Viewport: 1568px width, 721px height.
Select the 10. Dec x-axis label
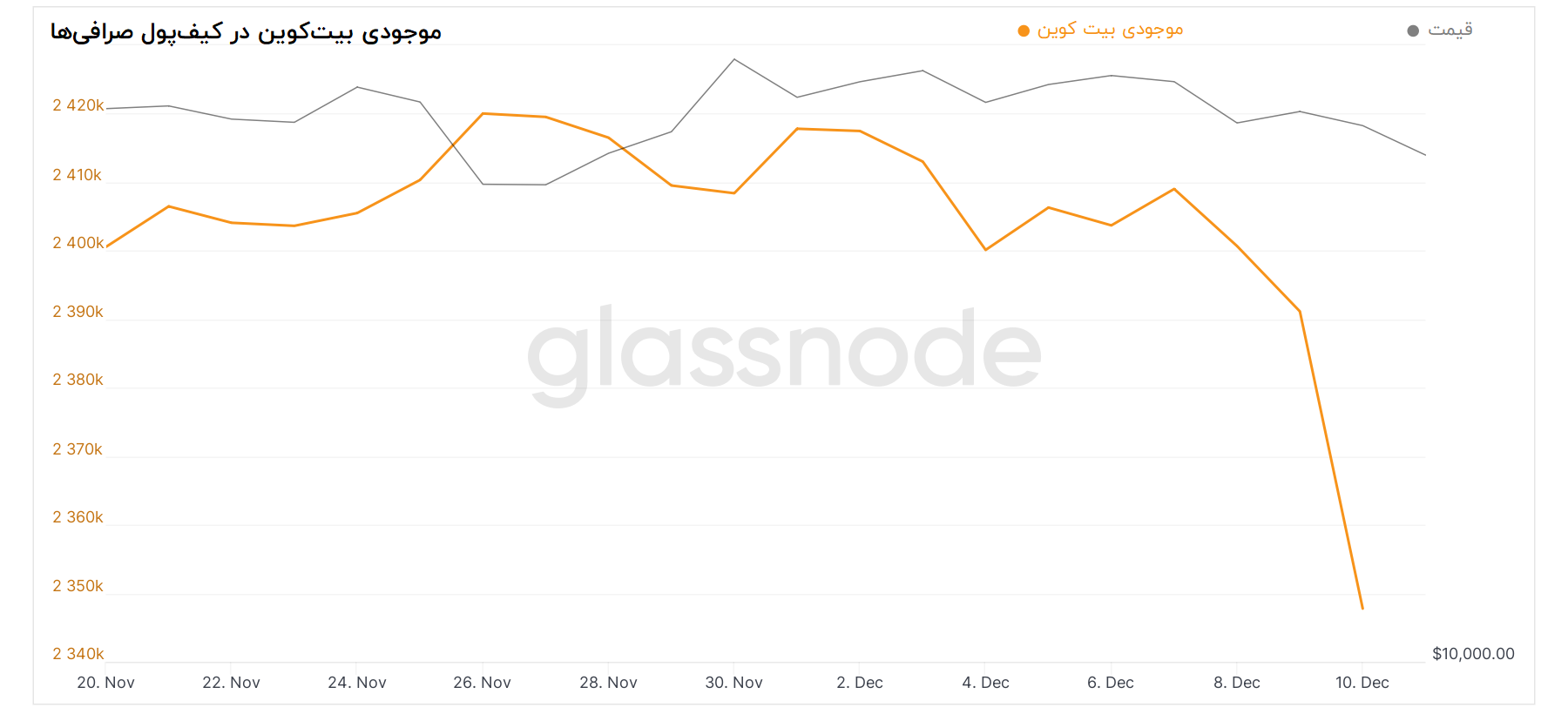point(1362,683)
